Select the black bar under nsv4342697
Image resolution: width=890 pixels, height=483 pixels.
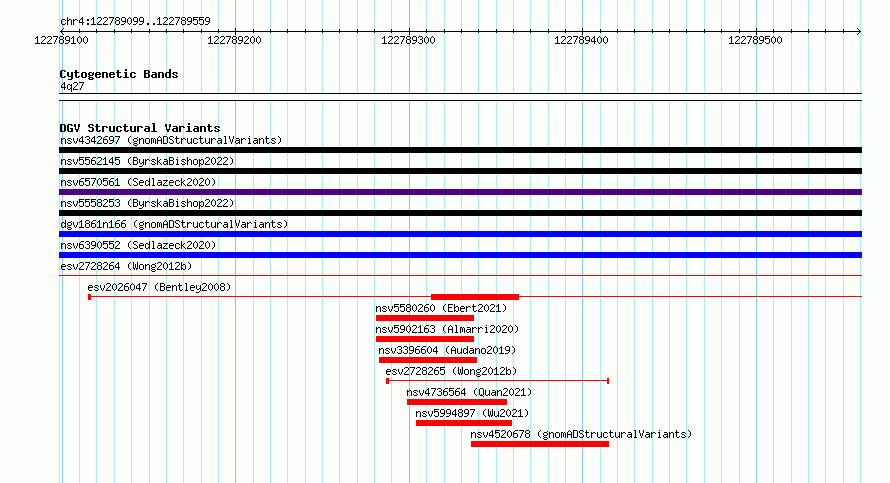point(460,150)
